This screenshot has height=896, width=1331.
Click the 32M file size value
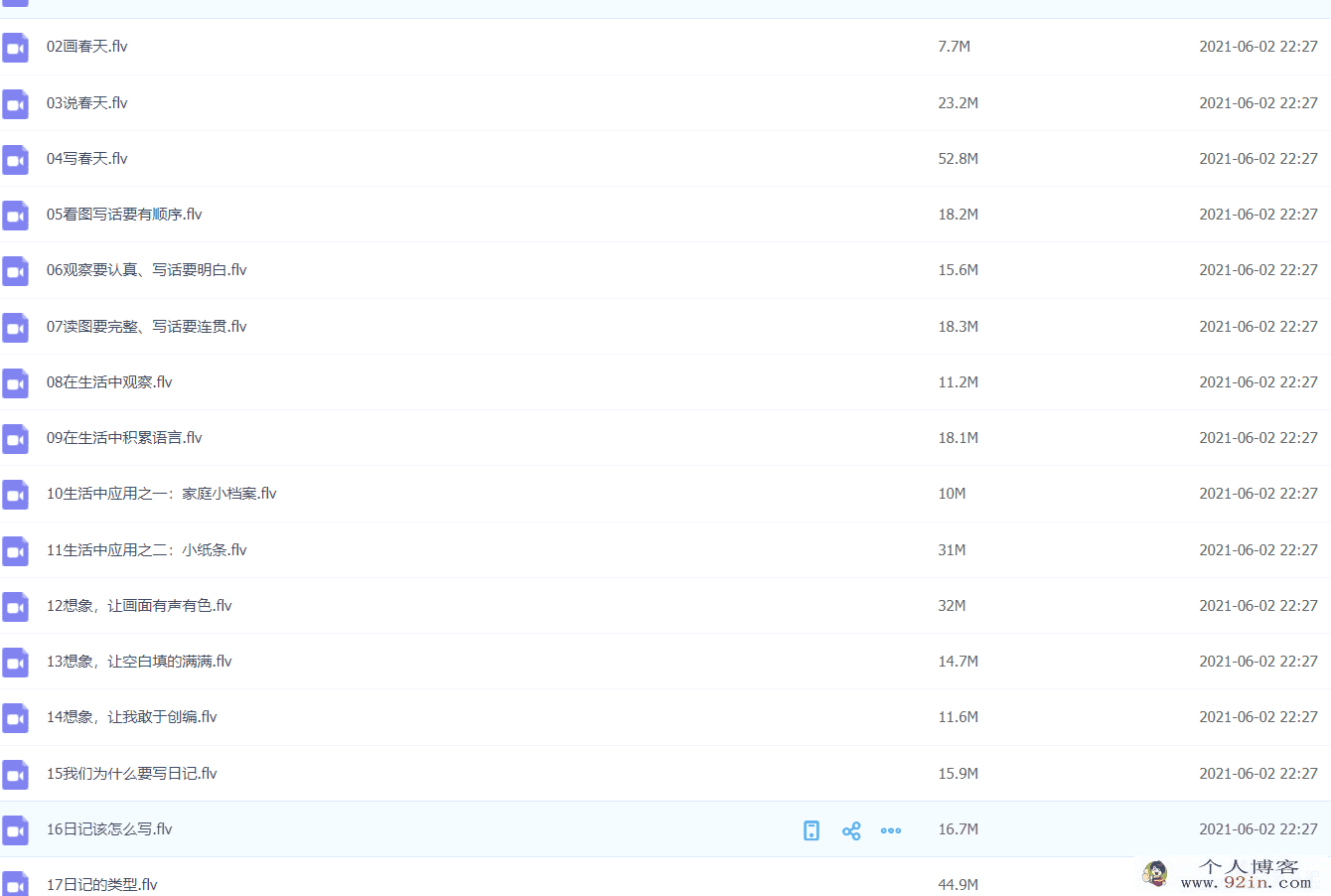coord(952,606)
